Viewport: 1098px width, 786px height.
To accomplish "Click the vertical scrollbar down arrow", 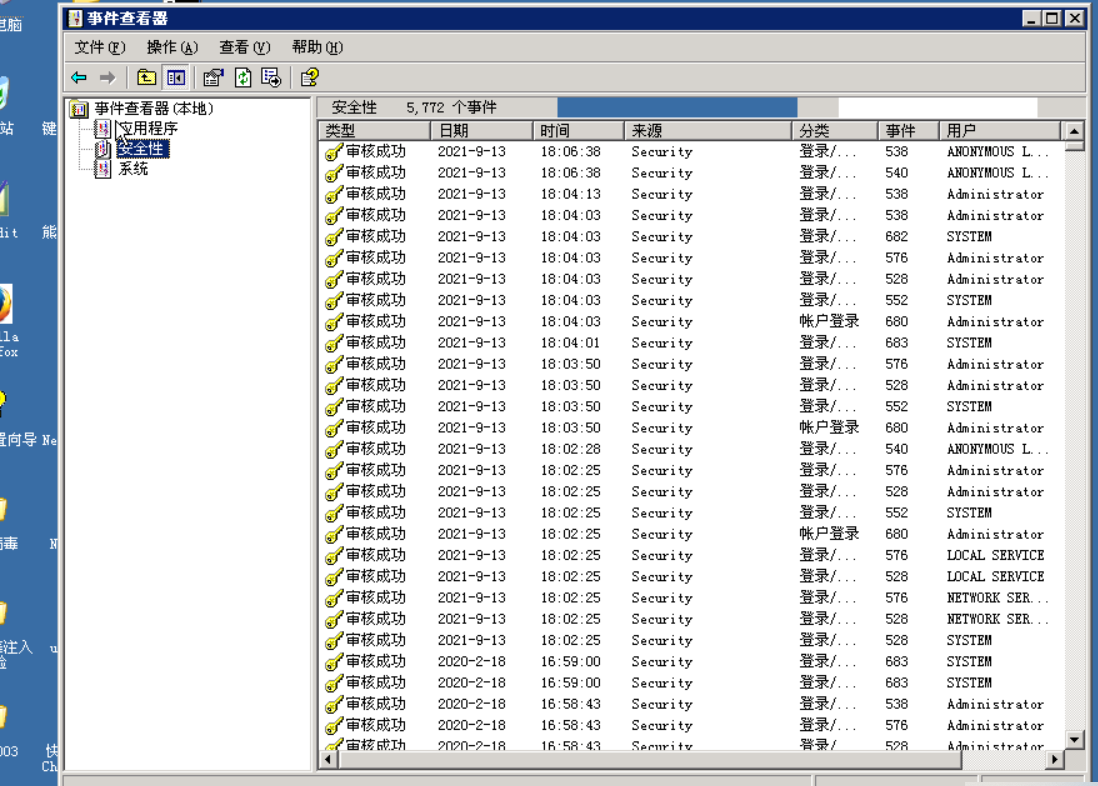I will [x=1073, y=740].
